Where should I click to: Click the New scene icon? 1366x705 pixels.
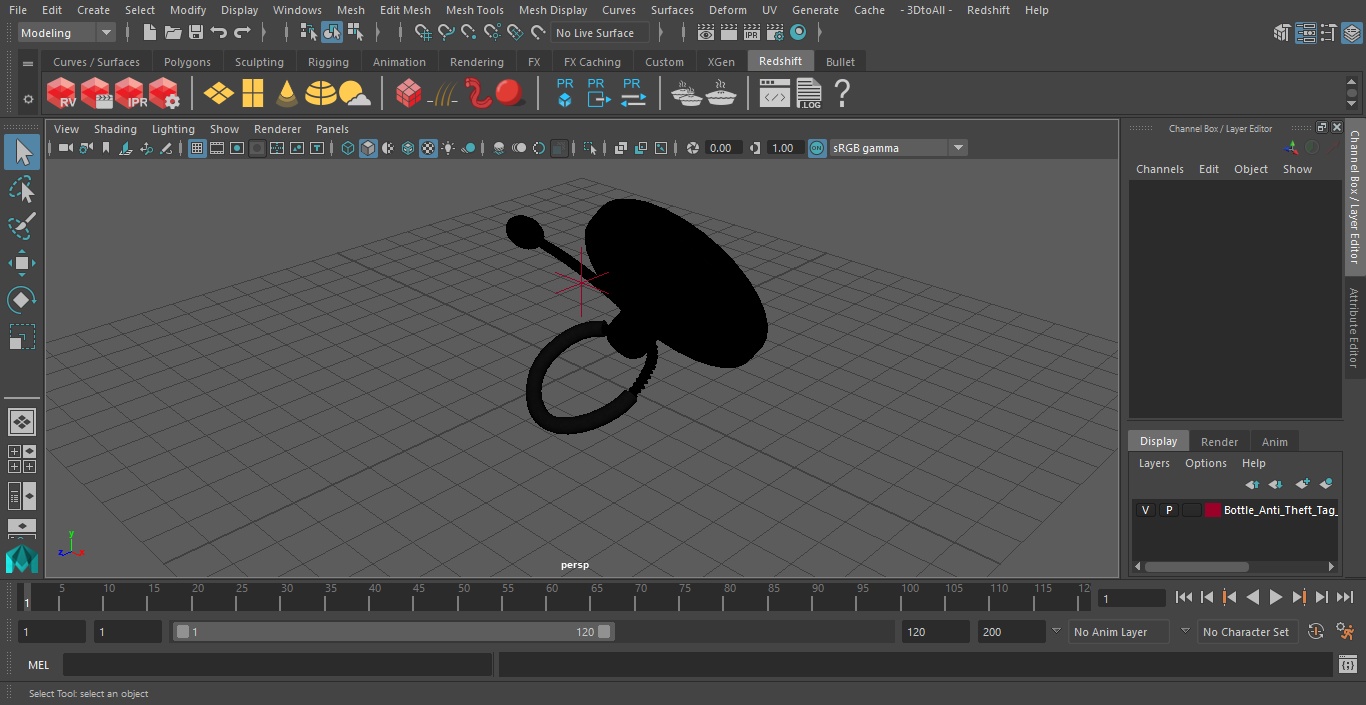(150, 33)
